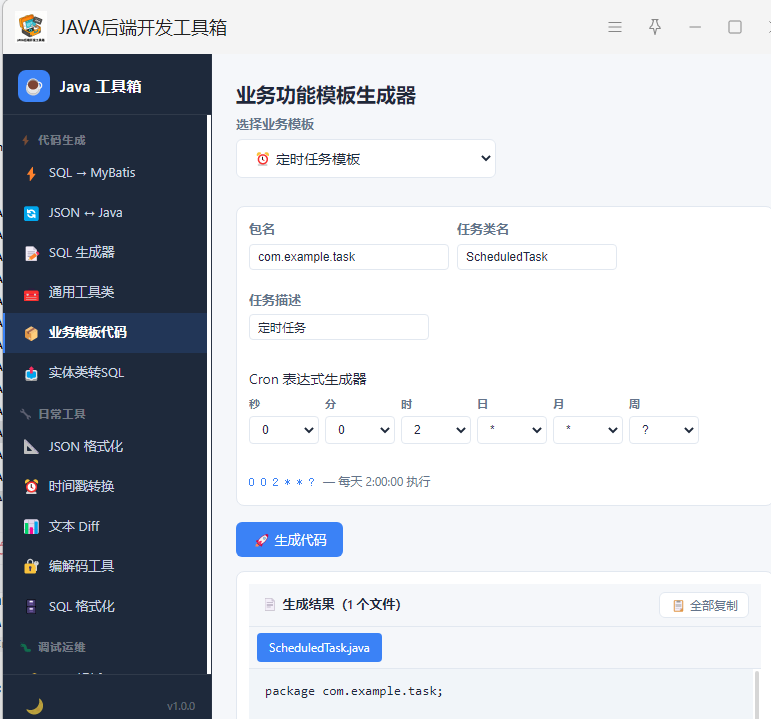Select 业务模板代码 in the sidebar
Image resolution: width=771 pixels, height=719 pixels.
[105, 333]
